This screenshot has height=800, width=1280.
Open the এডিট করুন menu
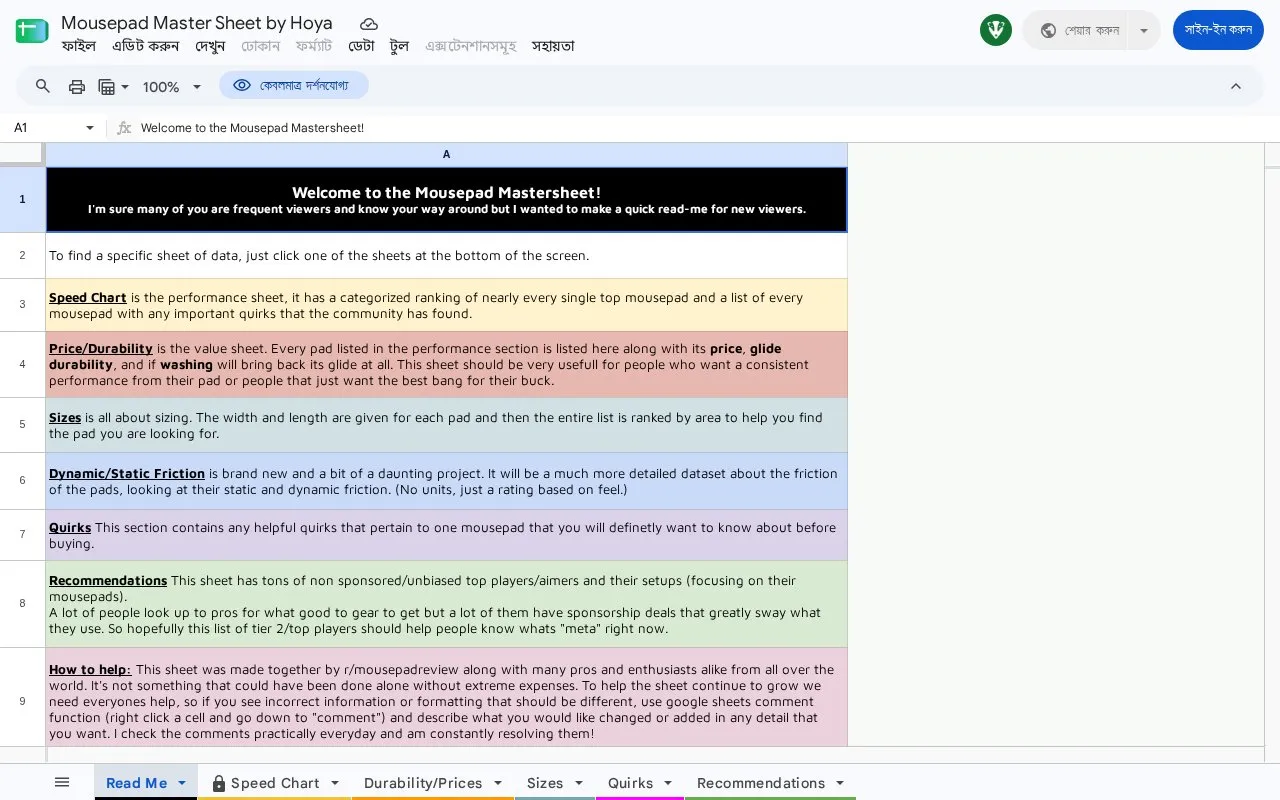click(145, 46)
